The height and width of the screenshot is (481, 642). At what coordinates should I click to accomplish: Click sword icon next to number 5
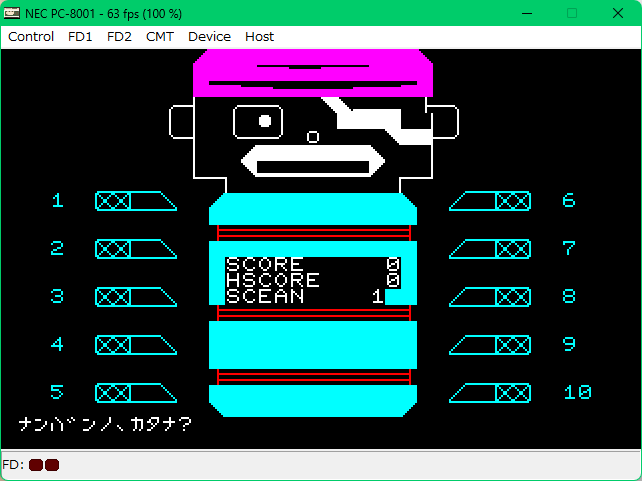pos(136,393)
